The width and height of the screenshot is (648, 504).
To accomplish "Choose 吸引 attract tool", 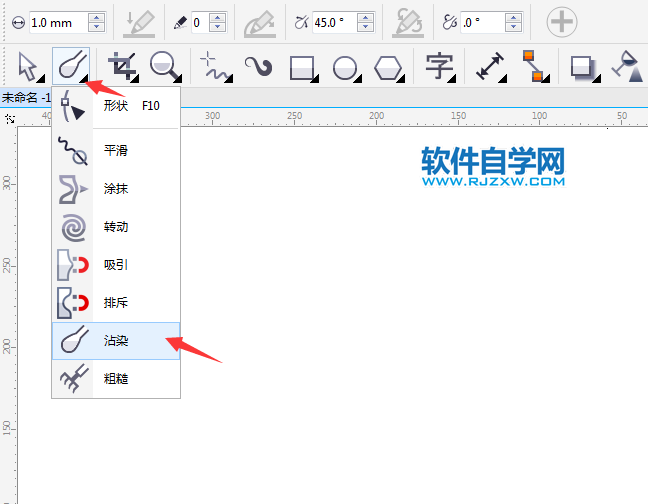I will tap(116, 265).
